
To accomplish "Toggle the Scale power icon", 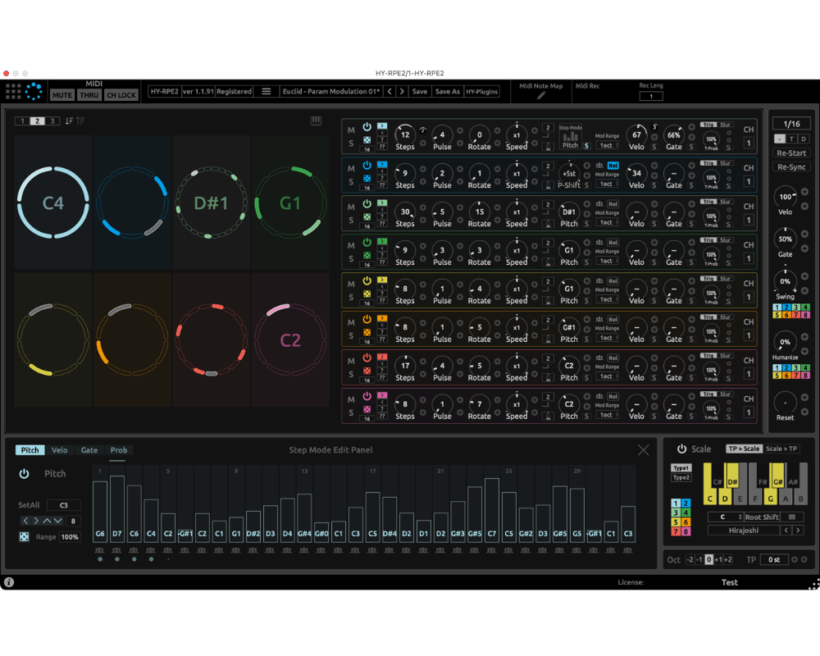I will pos(682,449).
